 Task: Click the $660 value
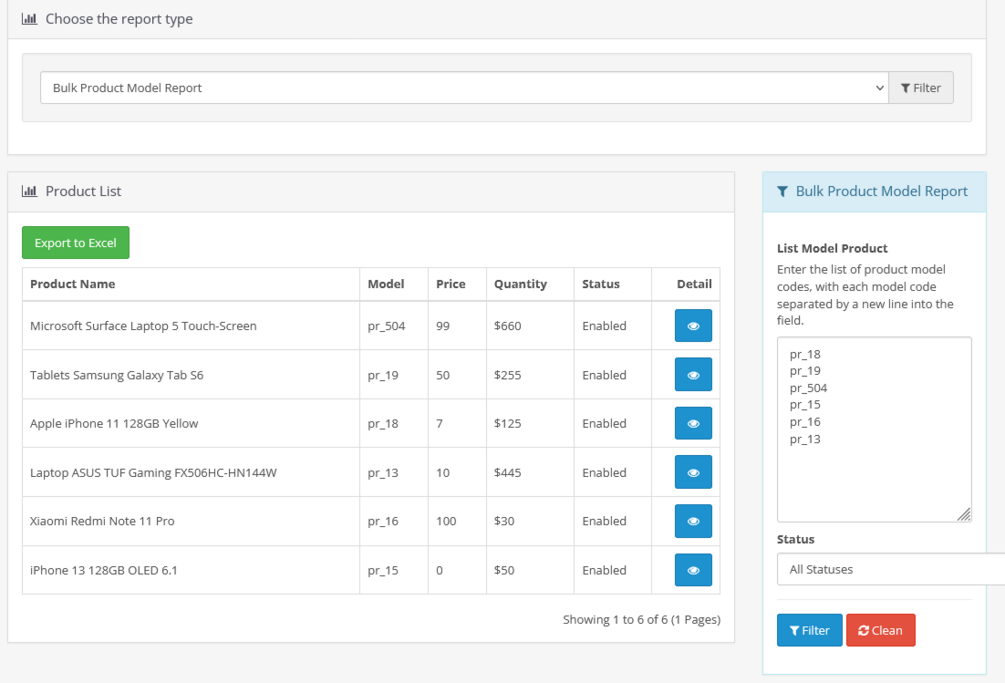coord(508,325)
